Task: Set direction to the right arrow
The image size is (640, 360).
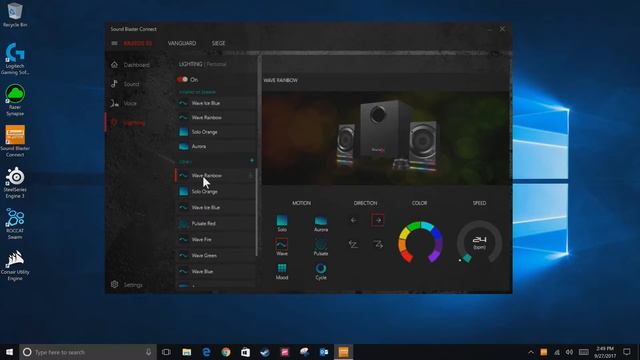Action: [378, 220]
